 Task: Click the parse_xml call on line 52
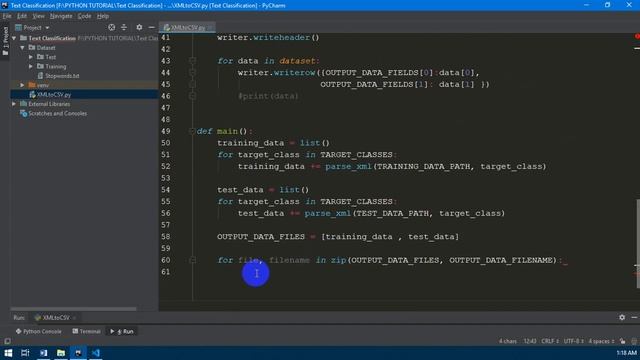point(348,167)
